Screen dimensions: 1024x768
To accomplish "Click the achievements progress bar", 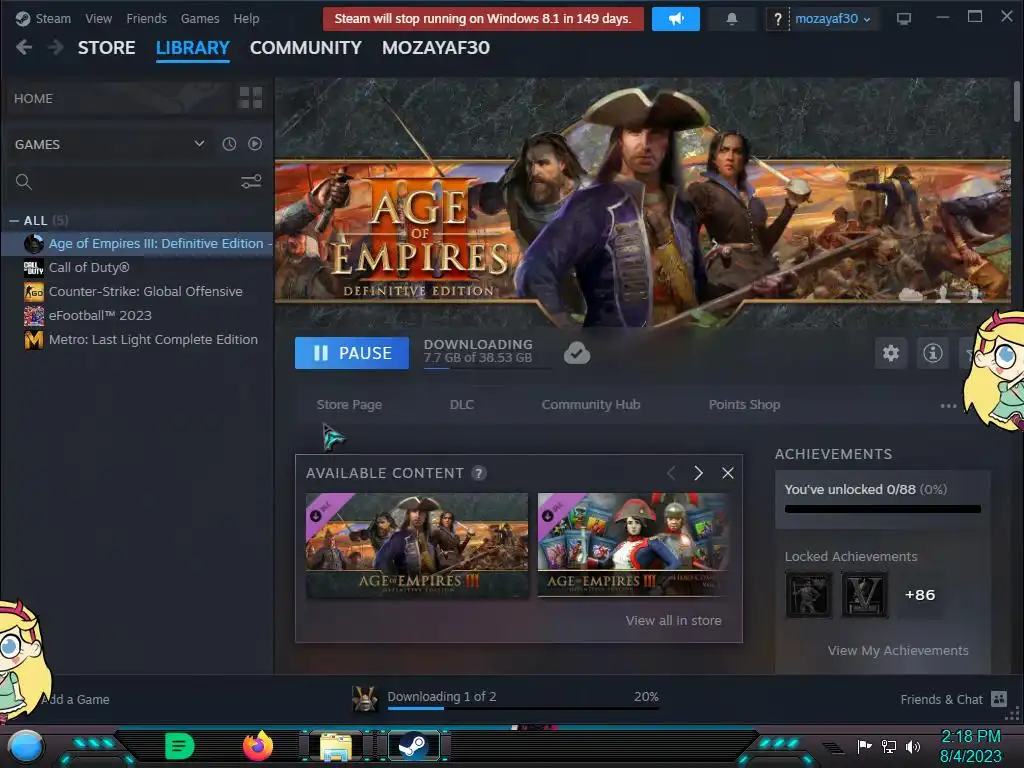I will pyautogui.click(x=882, y=509).
